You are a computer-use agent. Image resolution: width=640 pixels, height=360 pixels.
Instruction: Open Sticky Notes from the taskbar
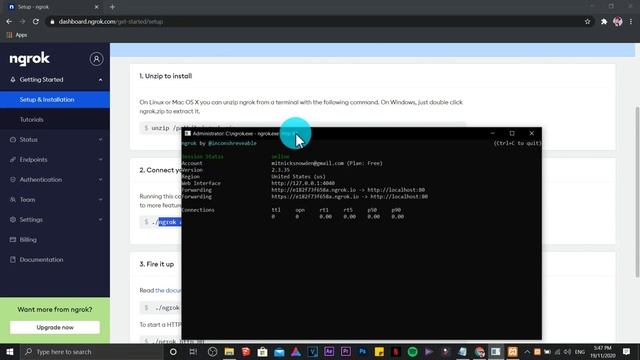tap(379, 352)
